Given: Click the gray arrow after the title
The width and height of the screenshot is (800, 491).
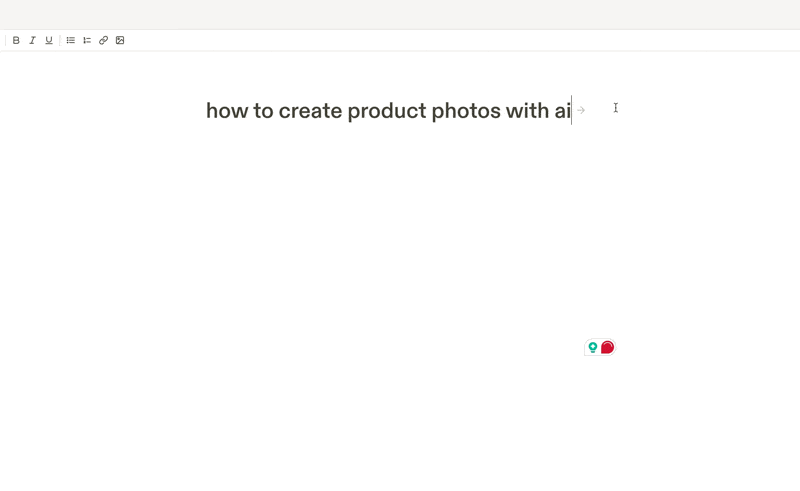Looking at the screenshot, I should click(581, 110).
